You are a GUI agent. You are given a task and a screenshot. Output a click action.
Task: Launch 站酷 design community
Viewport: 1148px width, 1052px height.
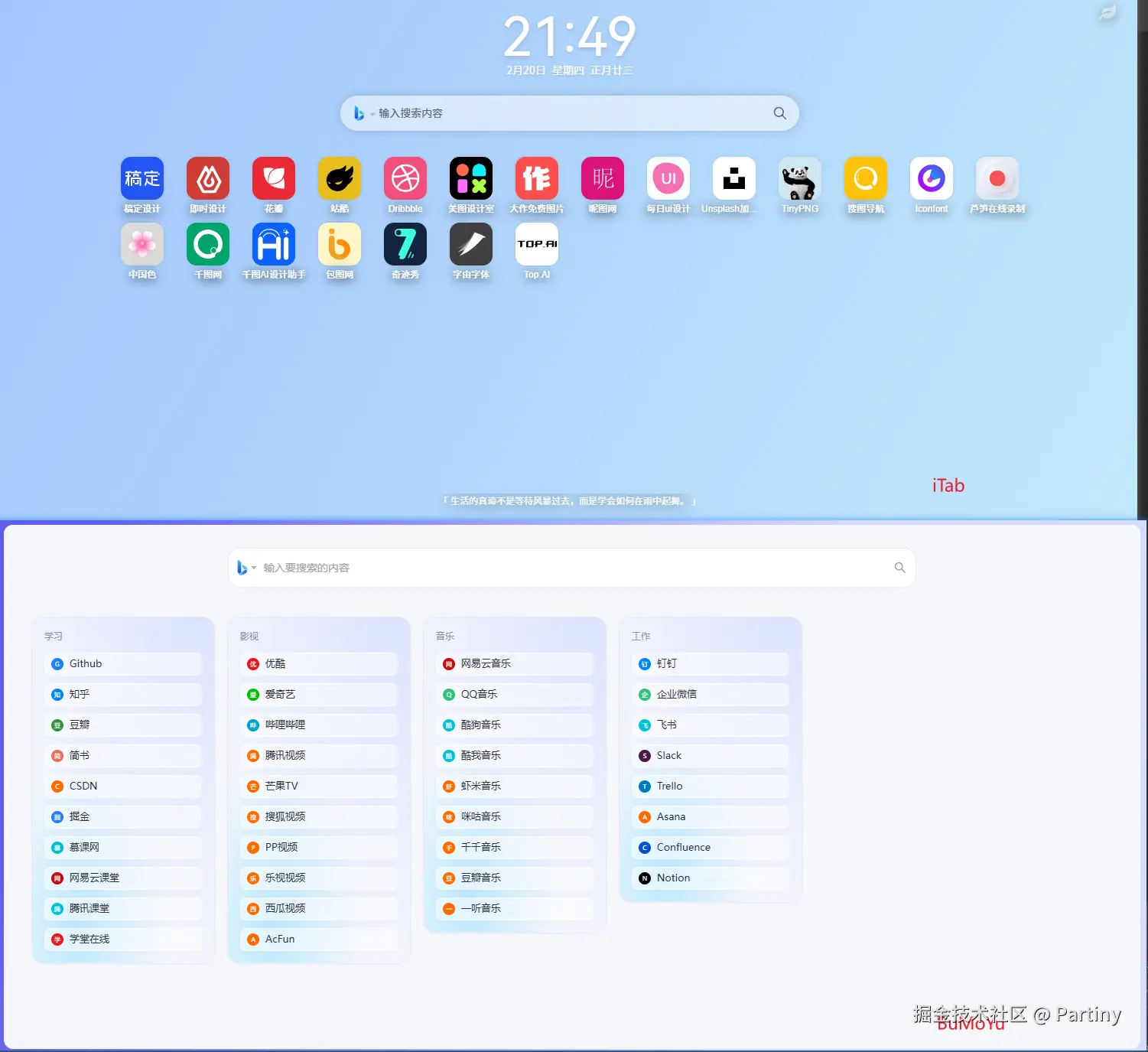click(339, 178)
